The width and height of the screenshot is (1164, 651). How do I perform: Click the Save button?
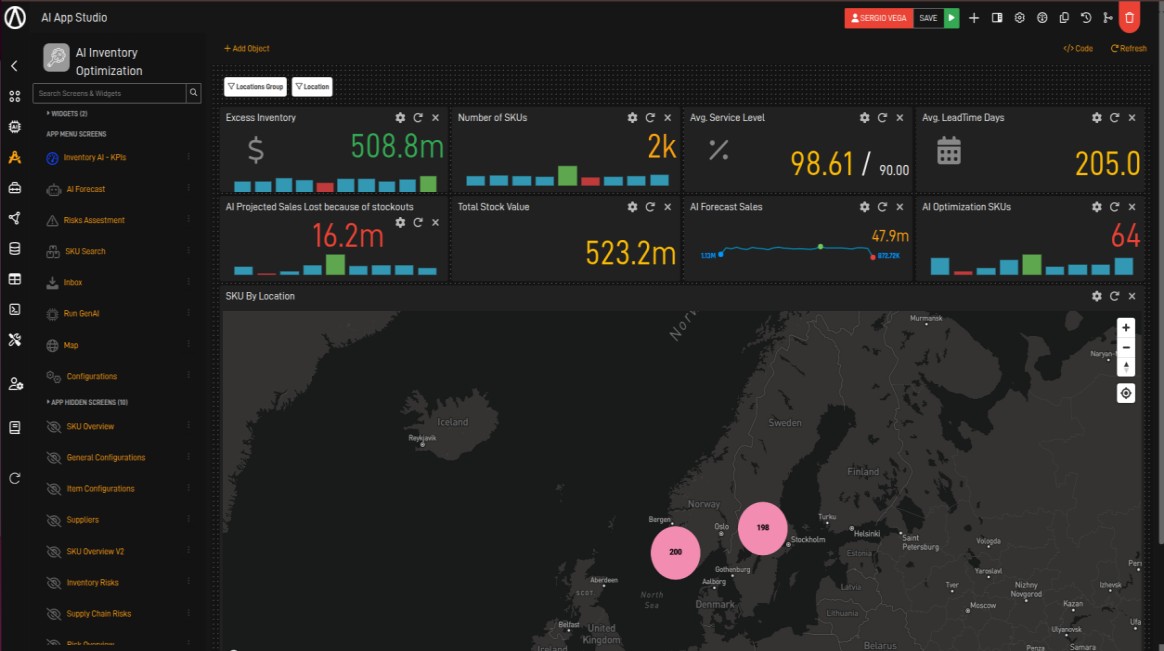click(x=928, y=18)
